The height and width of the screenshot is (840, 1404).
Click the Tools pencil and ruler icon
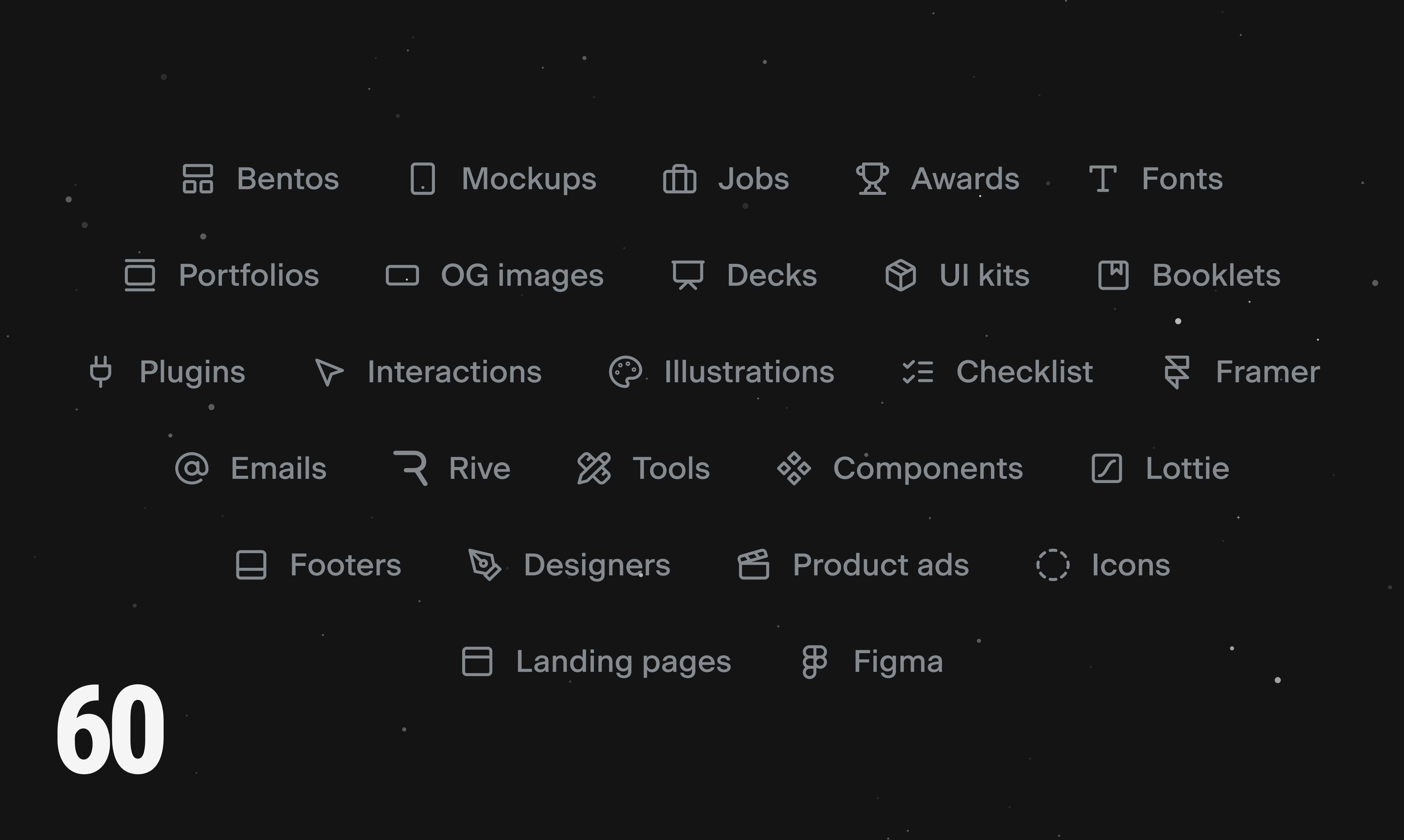594,469
